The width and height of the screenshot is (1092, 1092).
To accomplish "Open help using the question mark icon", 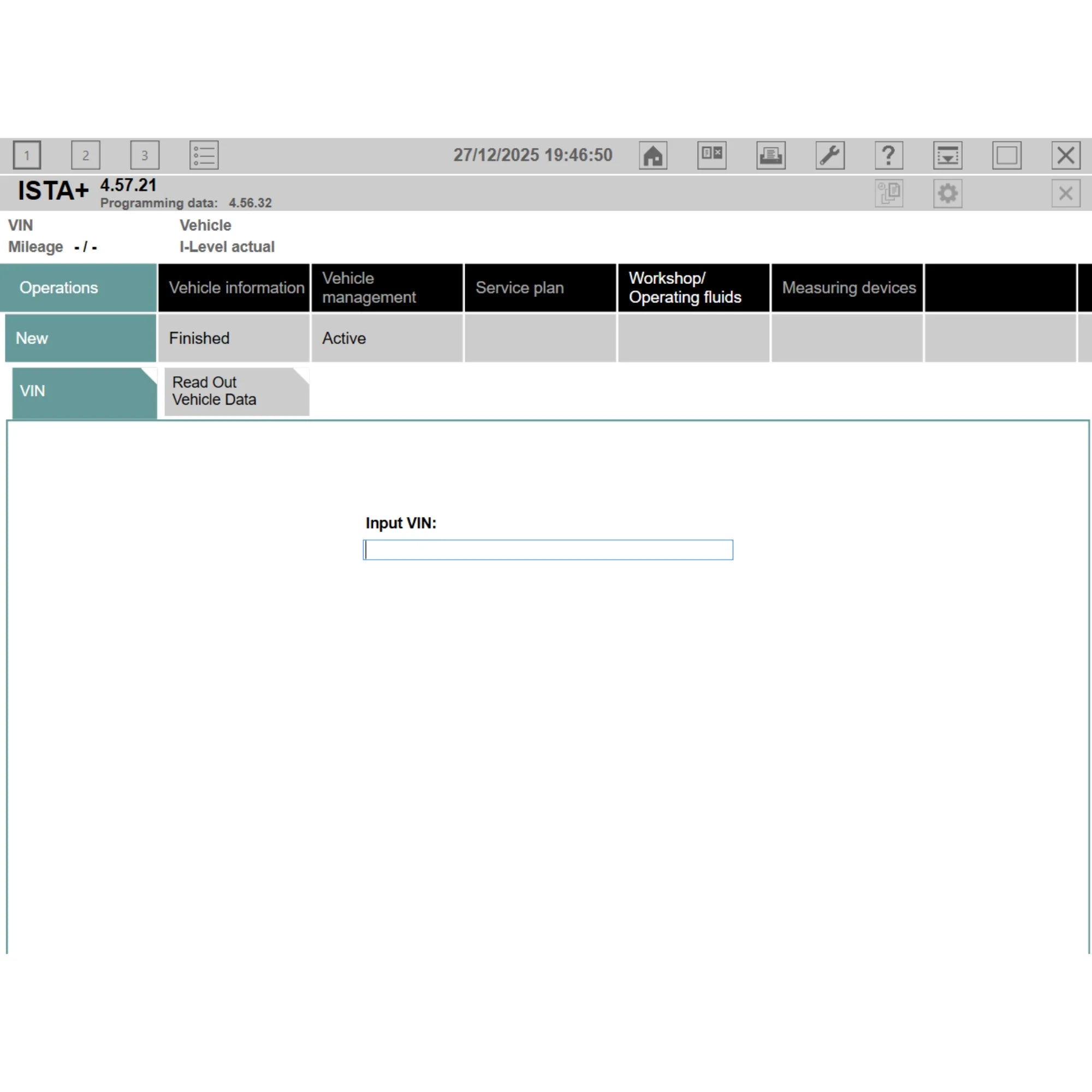I will pos(888,156).
